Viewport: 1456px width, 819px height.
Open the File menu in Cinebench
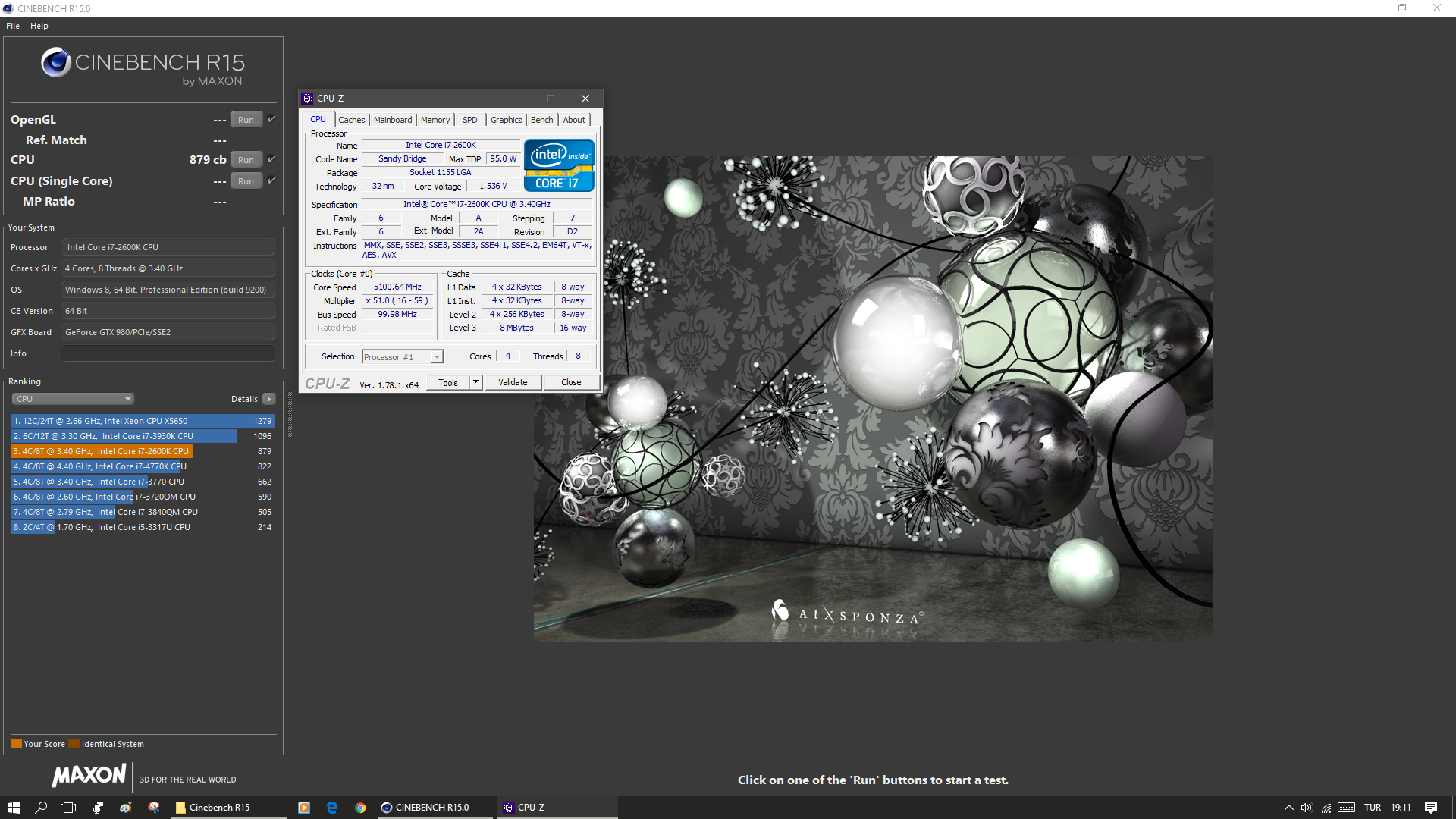point(13,26)
